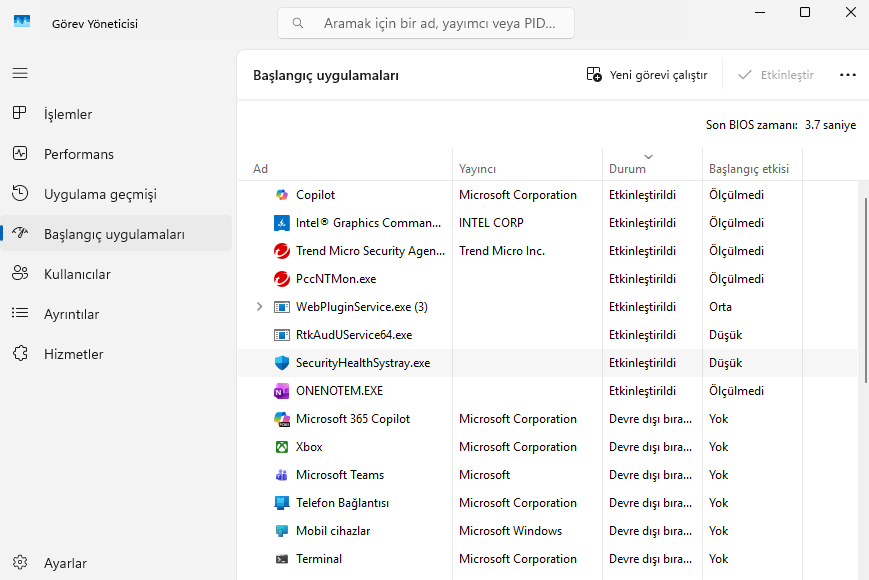Click the vertical scrollbar of the list
Viewport: 869px width, 580px height.
[x=864, y=290]
